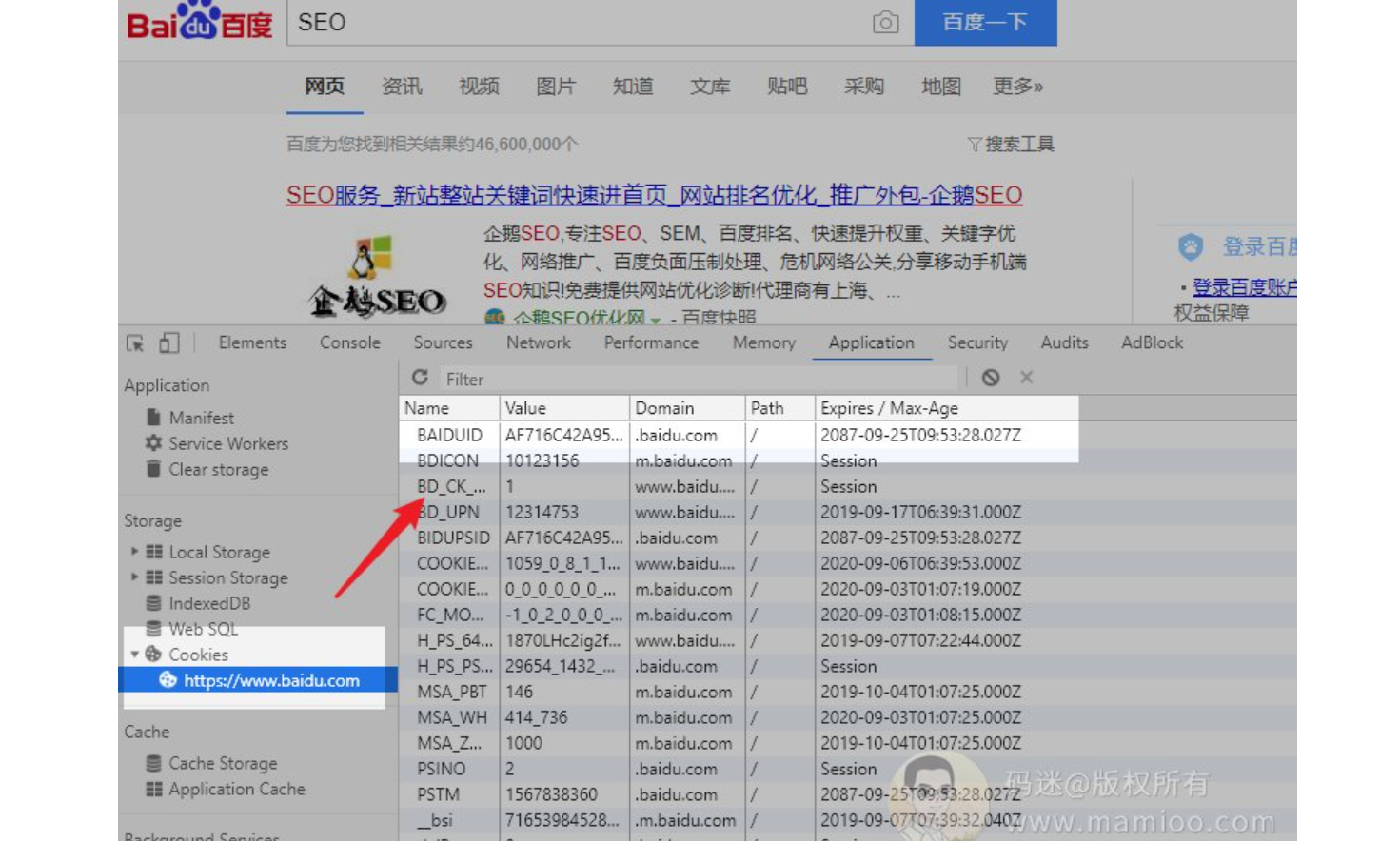
Task: Click the search tools funnel icon
Action: click(975, 145)
